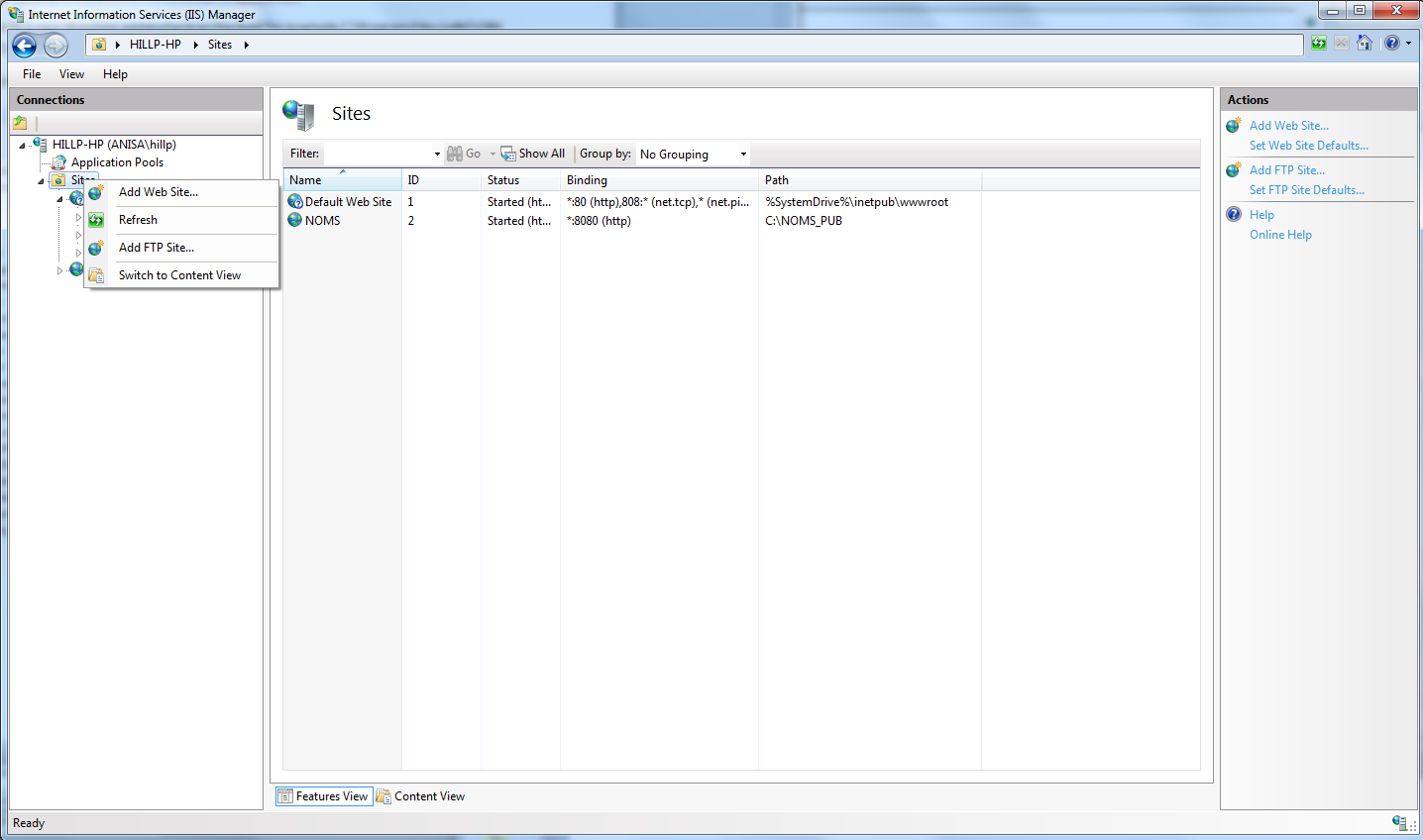Click the greyed-out Stop icon near address bar

pyautogui.click(x=1341, y=43)
